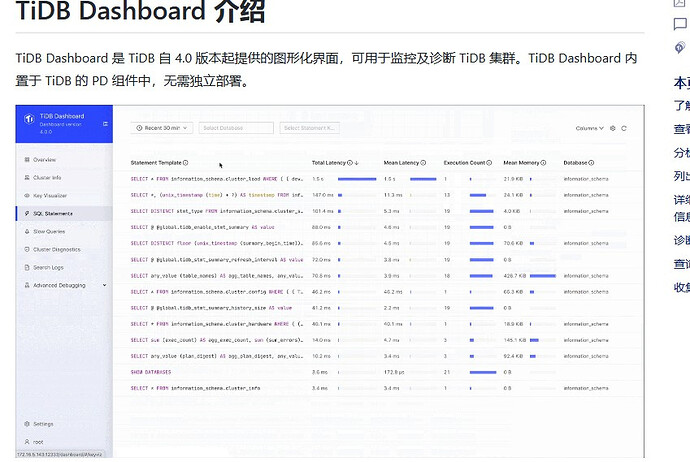This screenshot has width=690, height=462.
Task: Click the Database column info icon
Action: point(591,163)
